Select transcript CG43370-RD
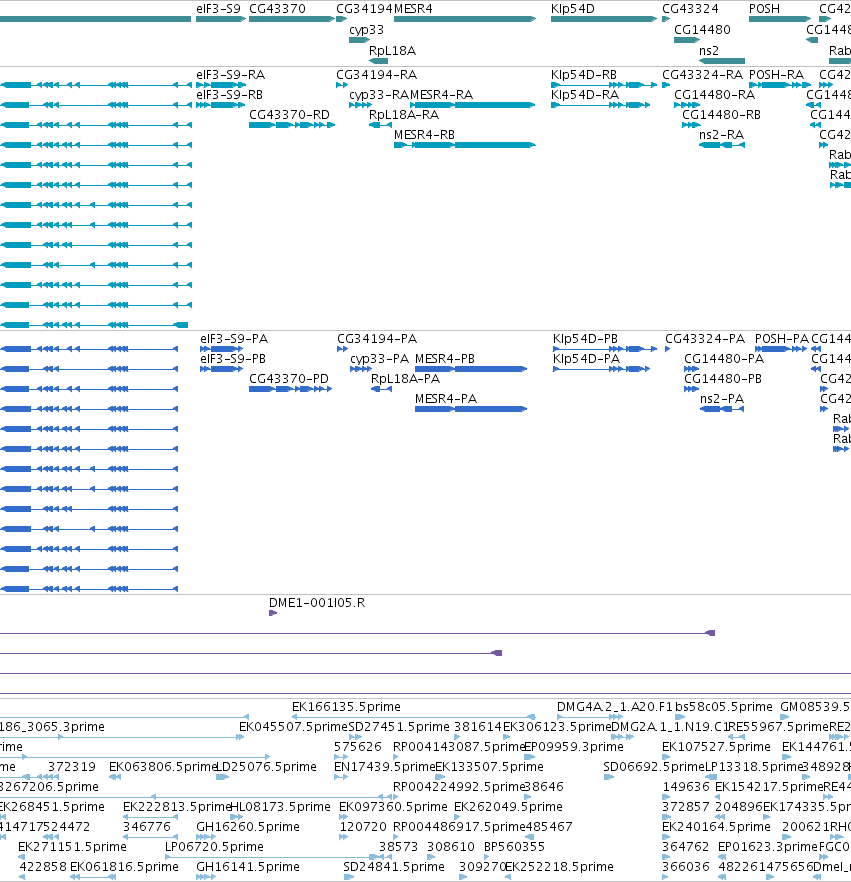The image size is (851, 882). [292, 125]
